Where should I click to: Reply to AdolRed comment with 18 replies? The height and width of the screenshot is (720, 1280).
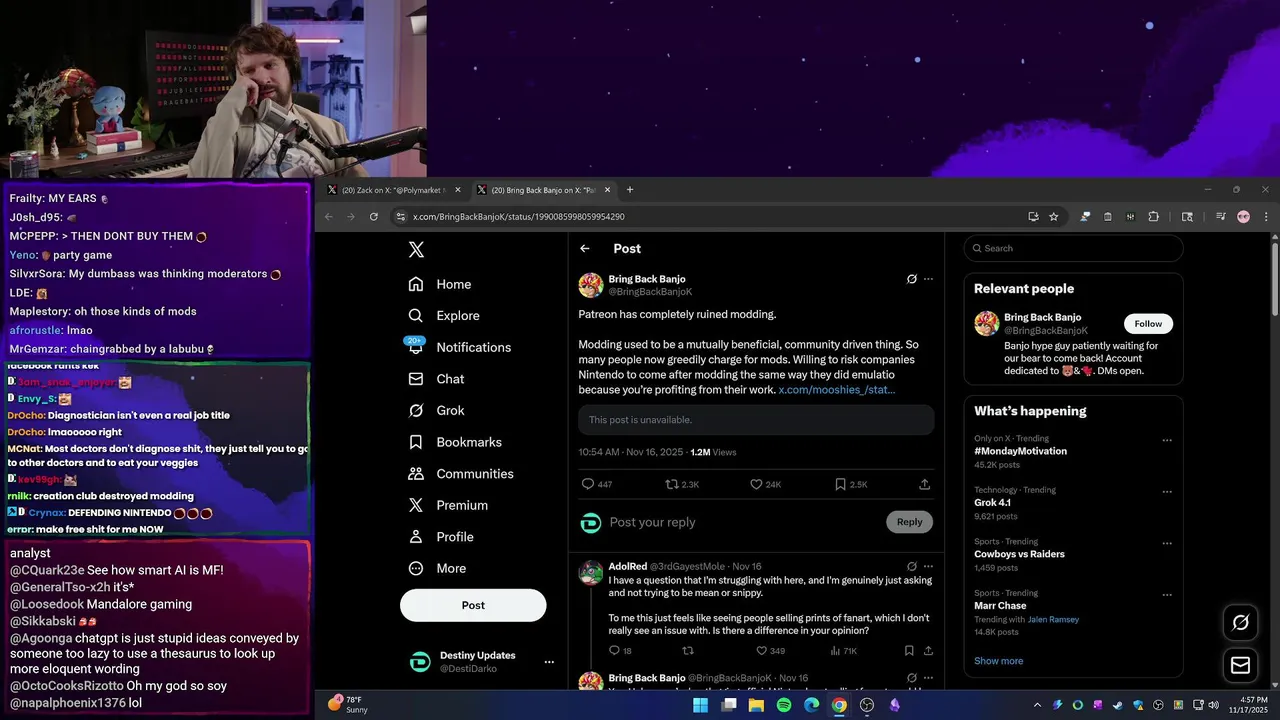tap(614, 651)
